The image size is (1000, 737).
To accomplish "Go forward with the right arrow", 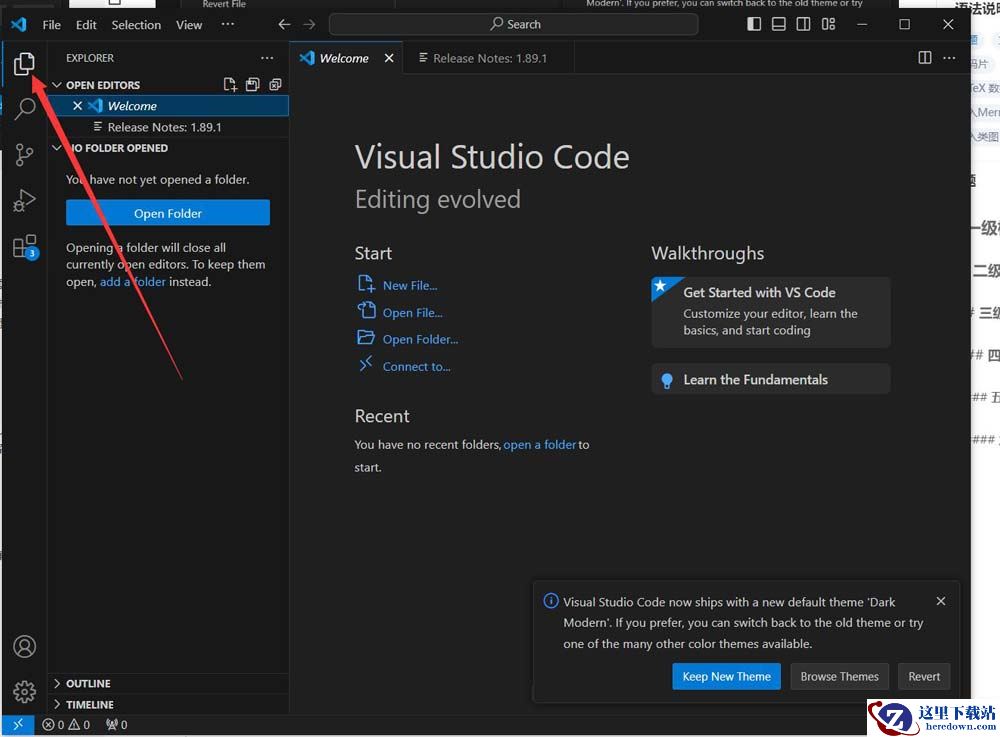I will [309, 24].
